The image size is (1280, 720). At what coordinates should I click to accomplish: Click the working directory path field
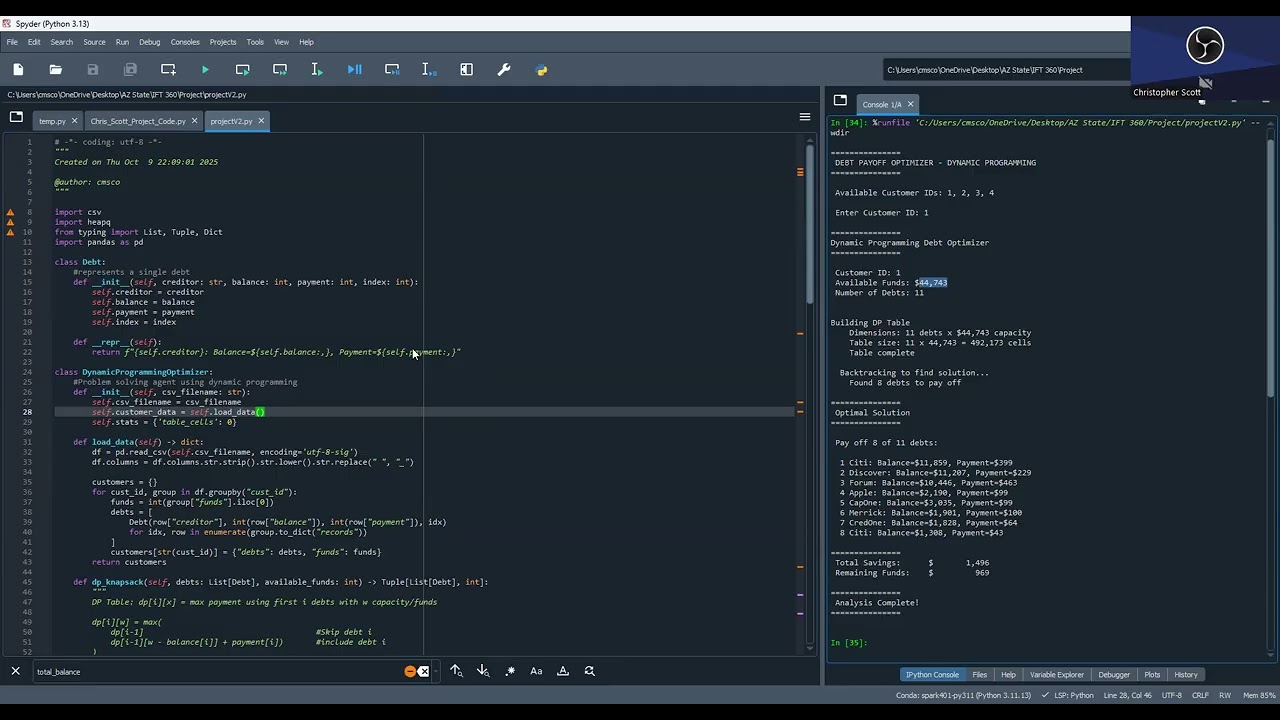[x=1005, y=70]
